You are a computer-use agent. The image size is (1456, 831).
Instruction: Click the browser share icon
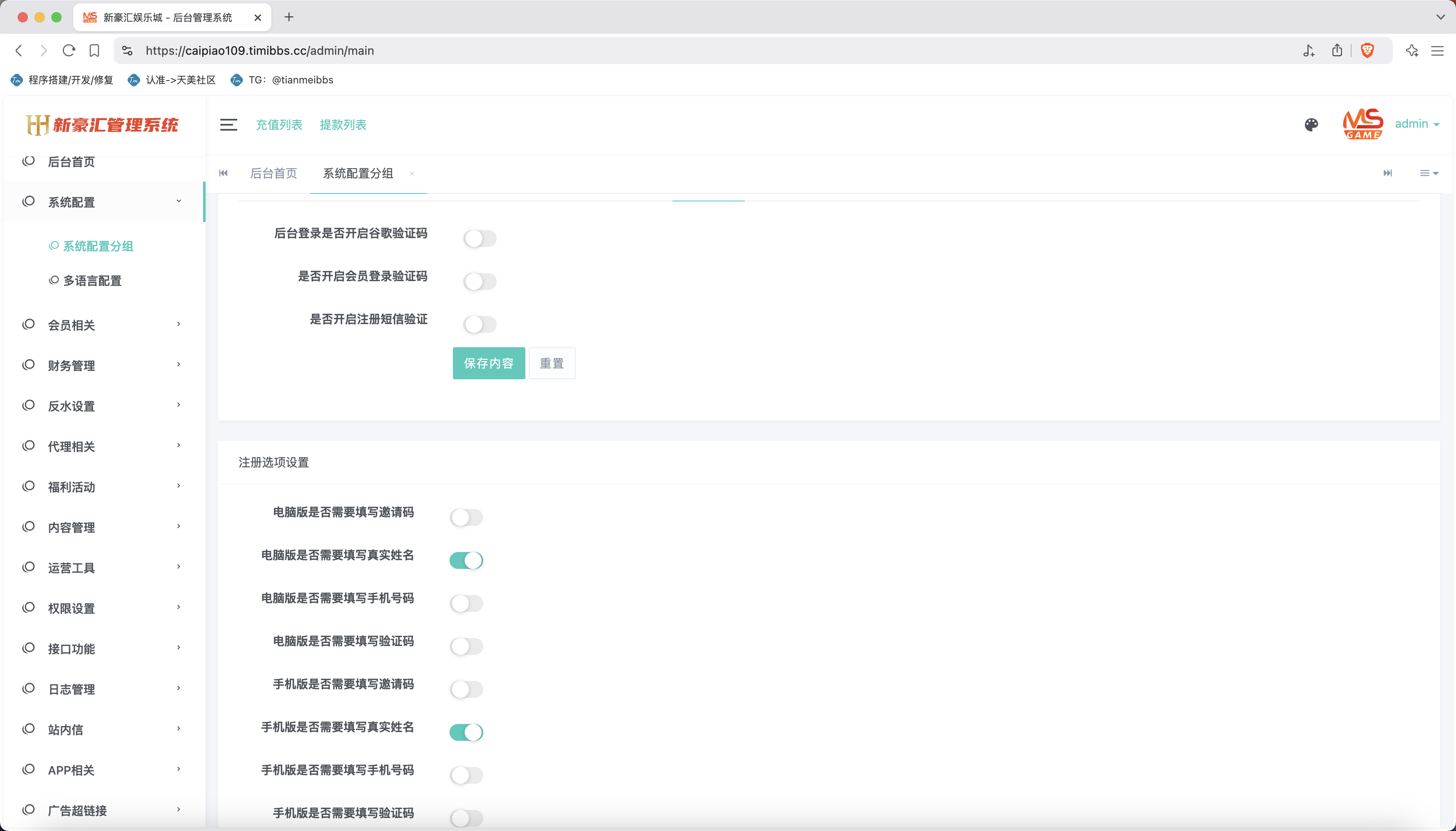tap(1337, 51)
